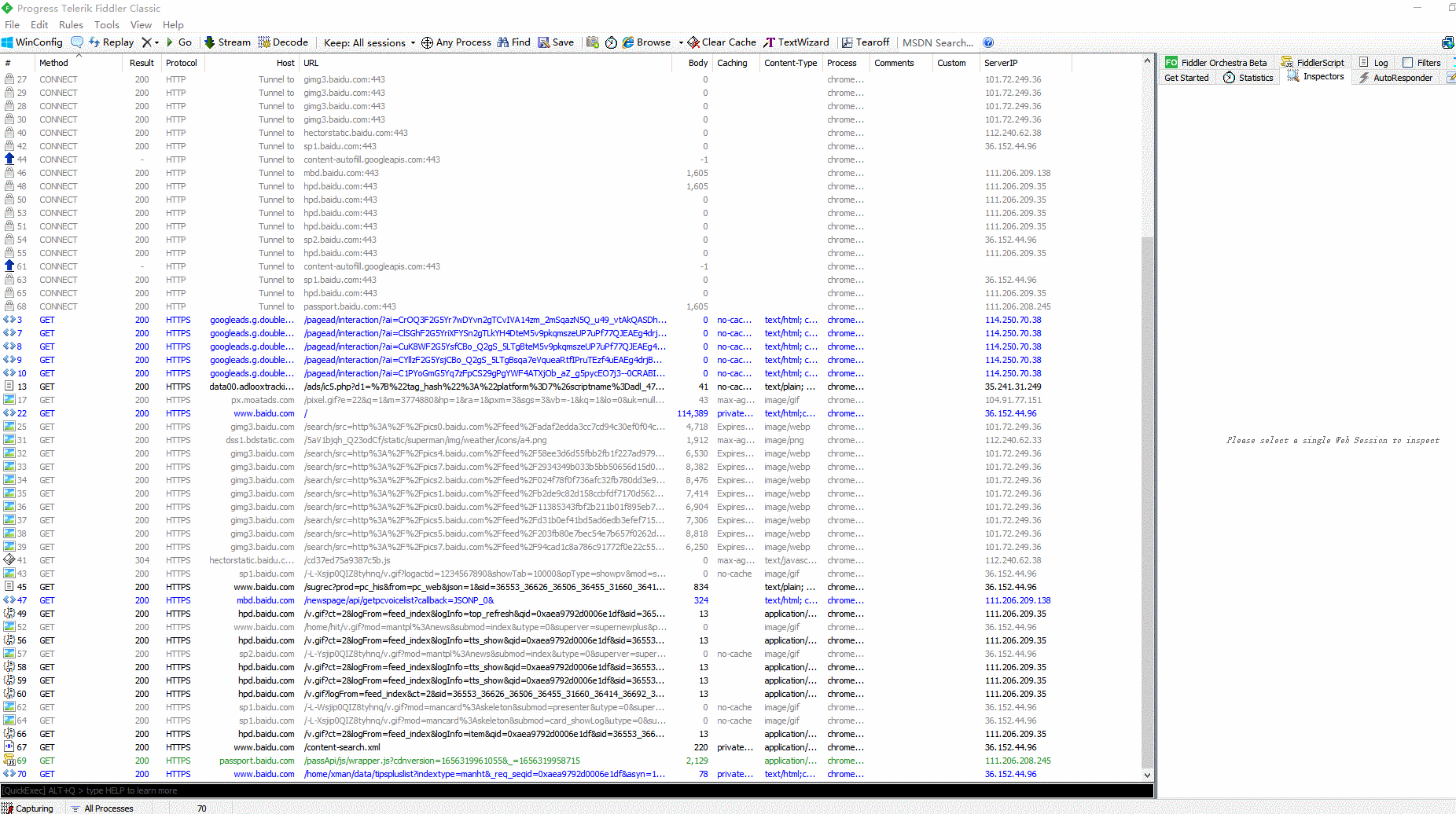Open the View menu

coord(141,24)
